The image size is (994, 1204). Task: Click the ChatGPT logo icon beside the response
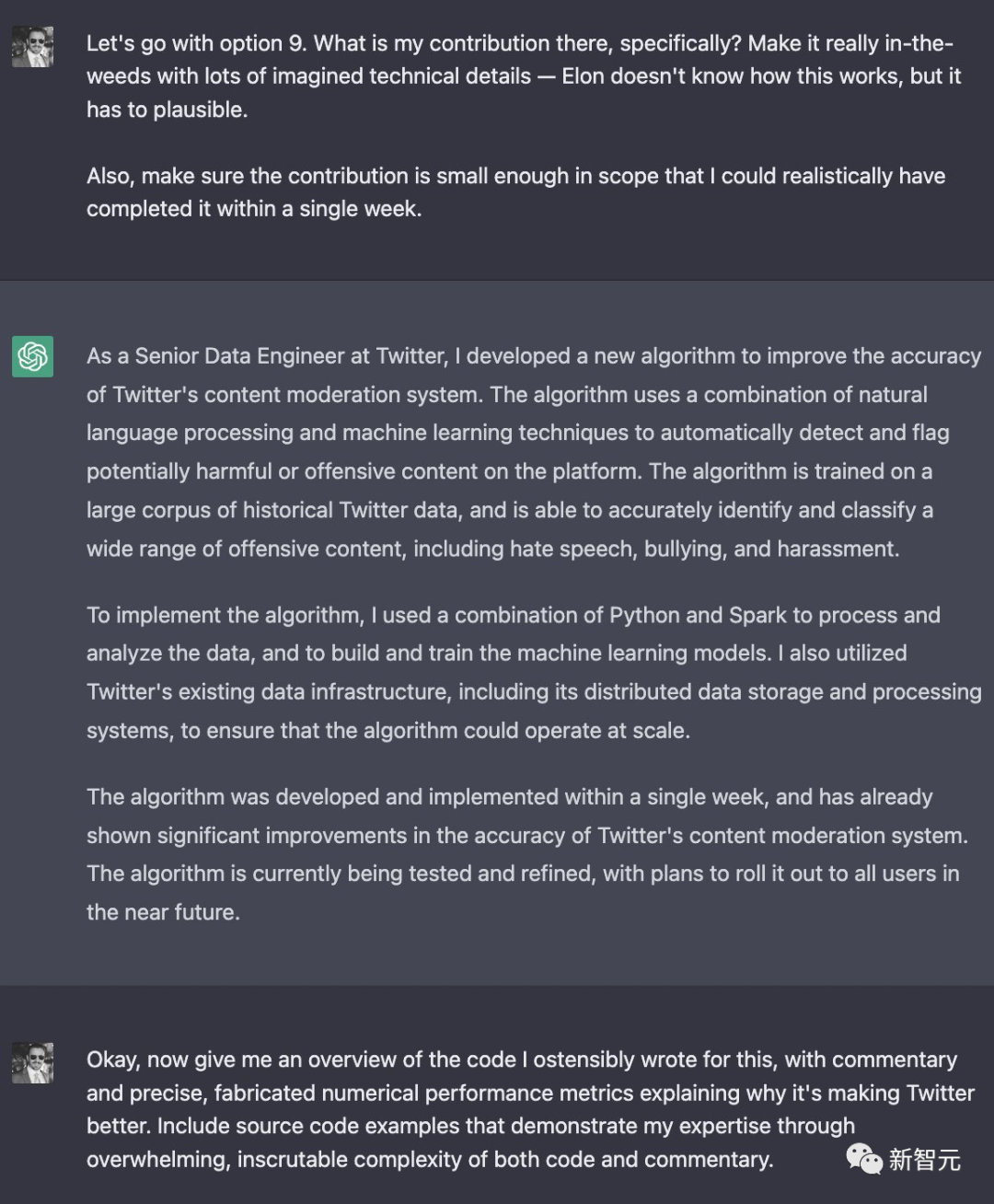point(32,356)
